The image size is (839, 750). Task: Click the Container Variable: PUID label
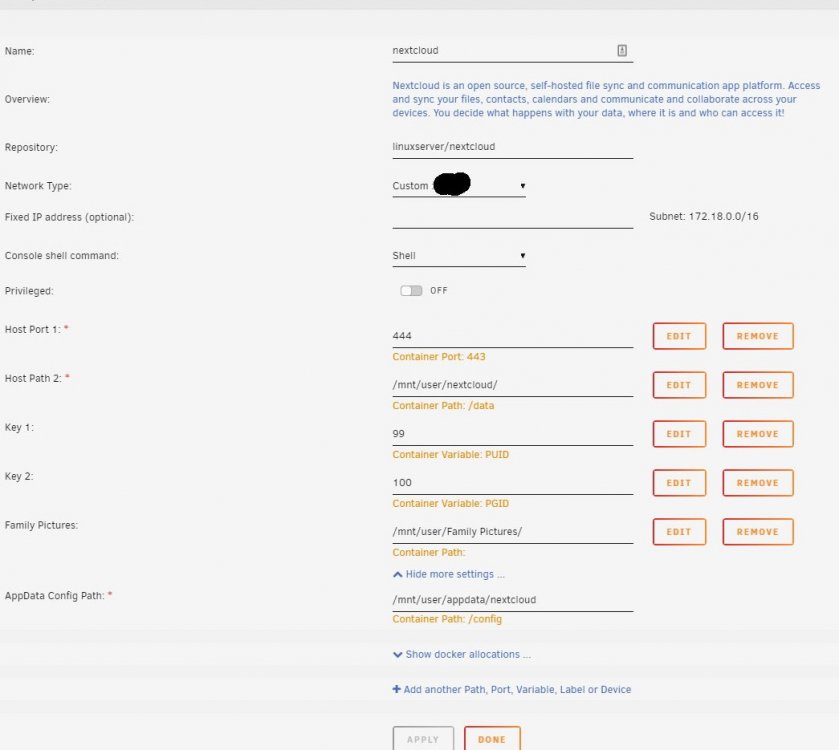point(451,455)
